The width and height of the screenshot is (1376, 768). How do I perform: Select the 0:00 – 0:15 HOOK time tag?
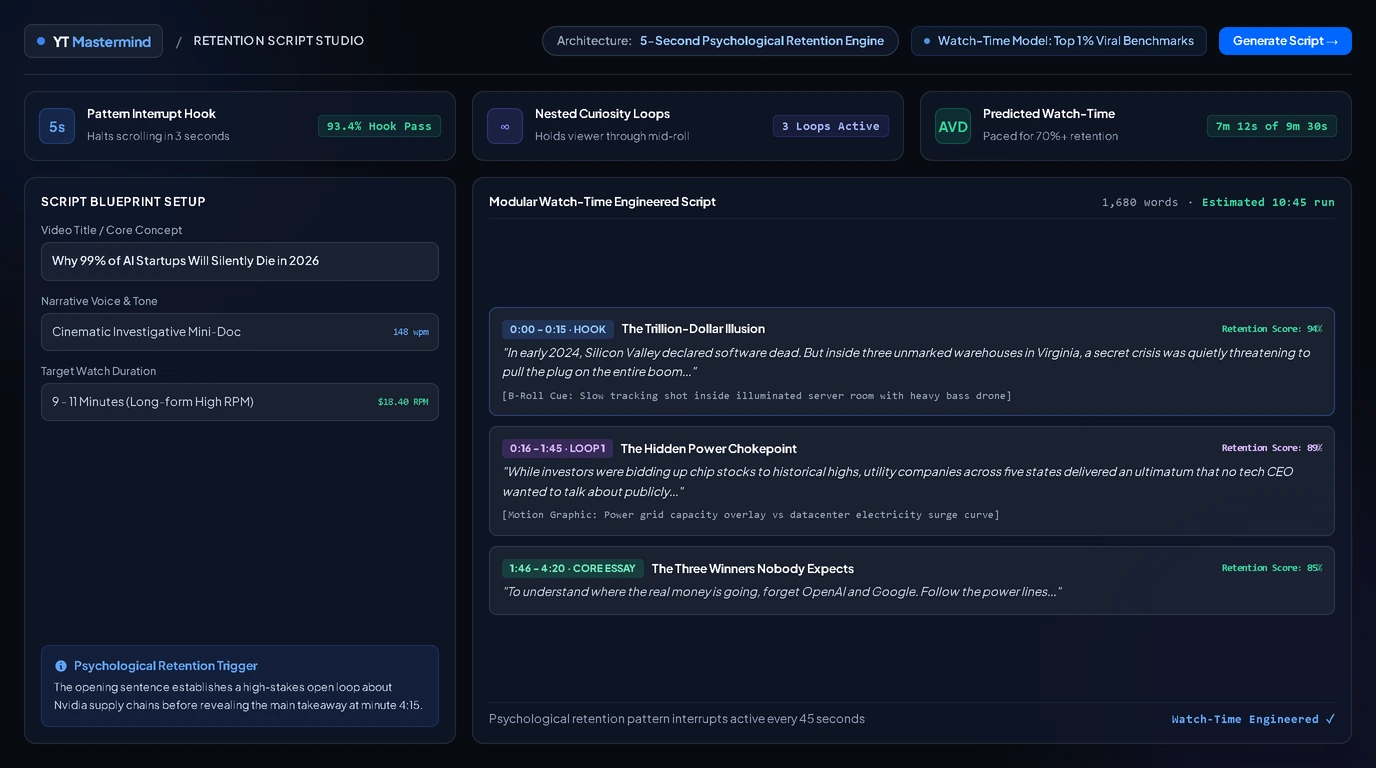click(558, 329)
